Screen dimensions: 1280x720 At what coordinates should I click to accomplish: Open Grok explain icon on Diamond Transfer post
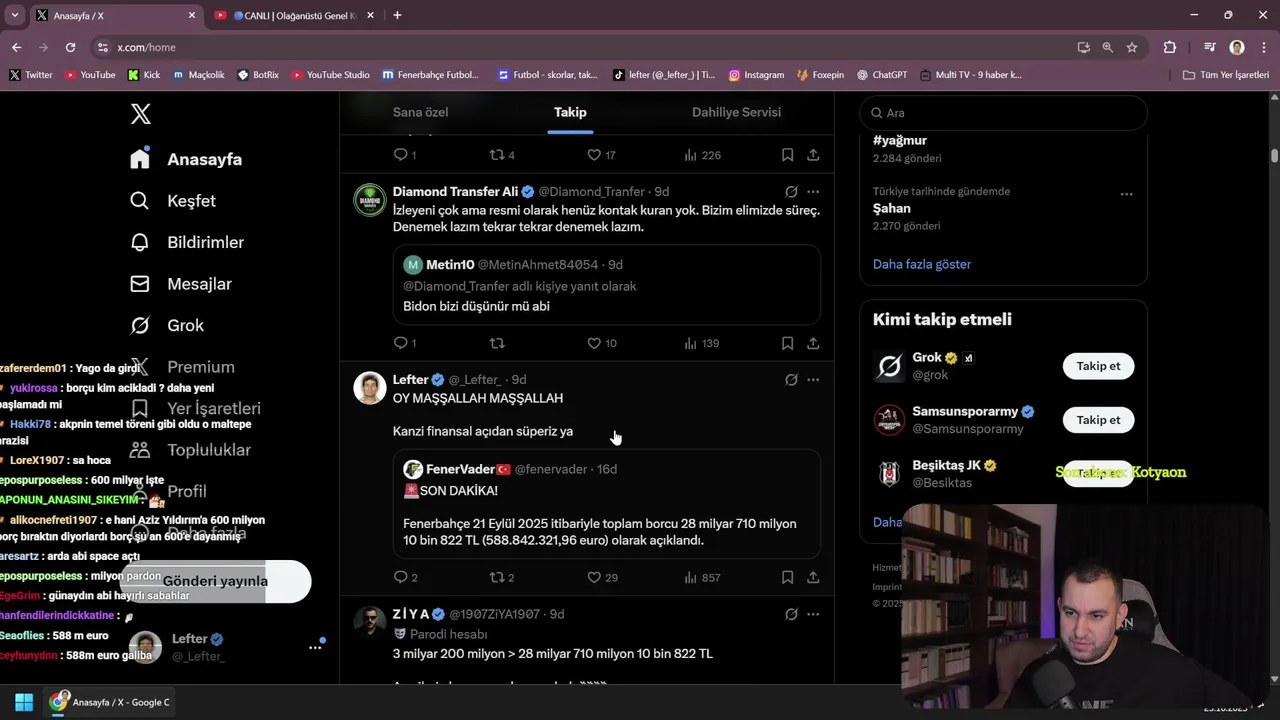[x=791, y=191]
